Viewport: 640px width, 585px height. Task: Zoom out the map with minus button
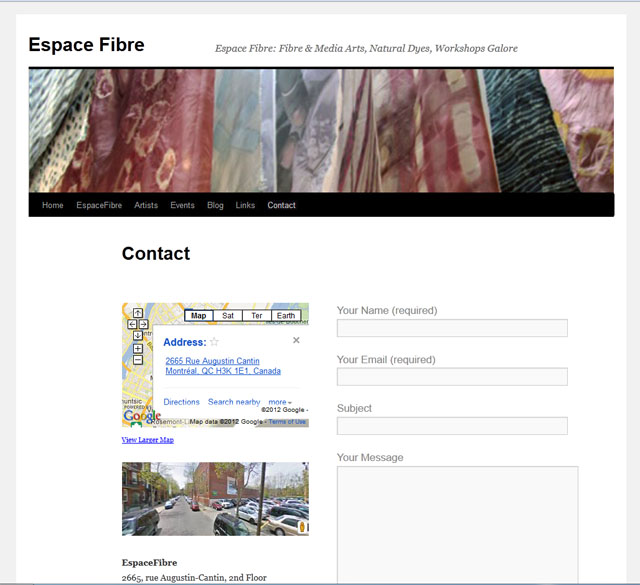[x=138, y=360]
